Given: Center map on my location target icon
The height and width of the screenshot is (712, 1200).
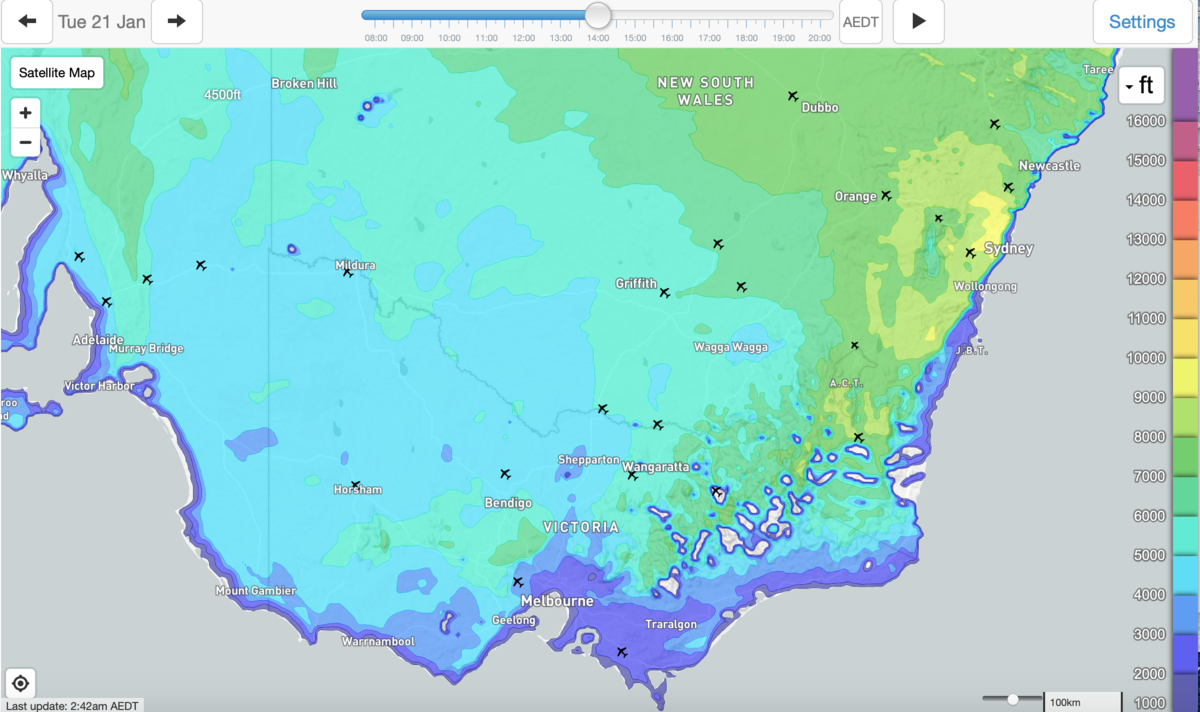Looking at the screenshot, I should [20, 684].
